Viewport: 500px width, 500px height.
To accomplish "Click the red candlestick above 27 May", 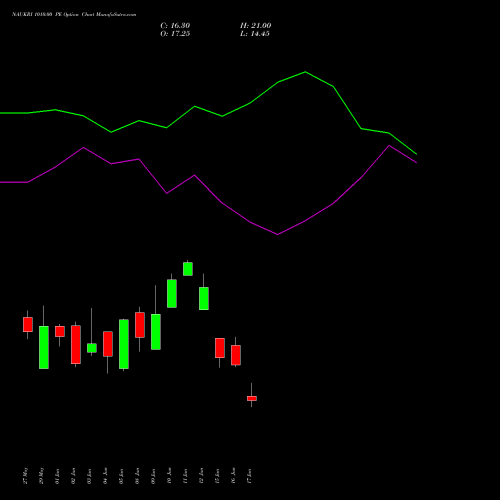I will click(x=28, y=324).
